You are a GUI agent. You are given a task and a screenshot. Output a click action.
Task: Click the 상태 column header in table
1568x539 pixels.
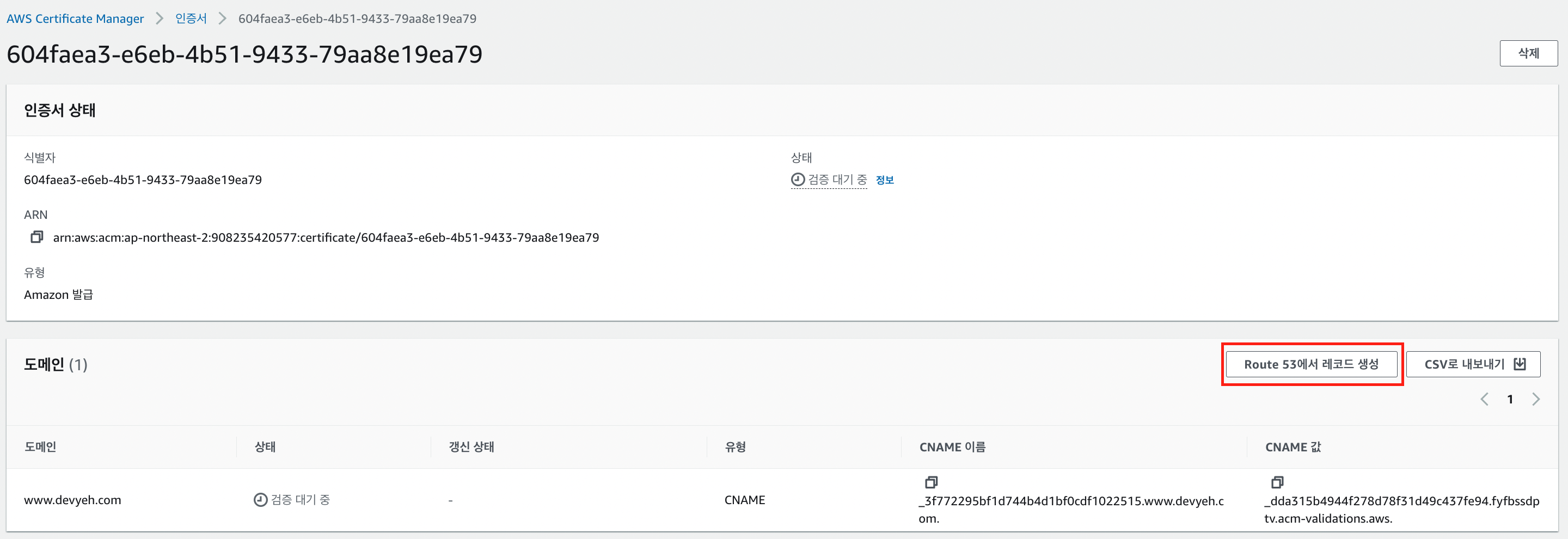[x=265, y=446]
